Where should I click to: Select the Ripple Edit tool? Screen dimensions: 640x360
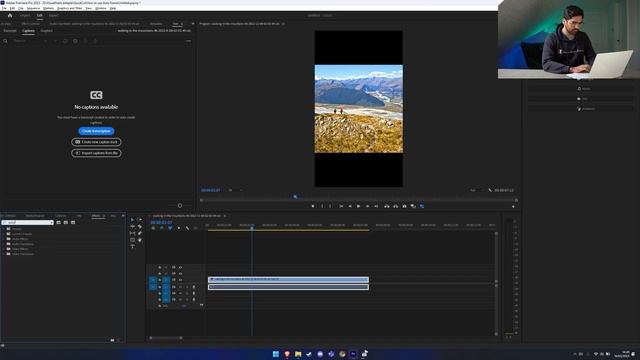point(132,227)
